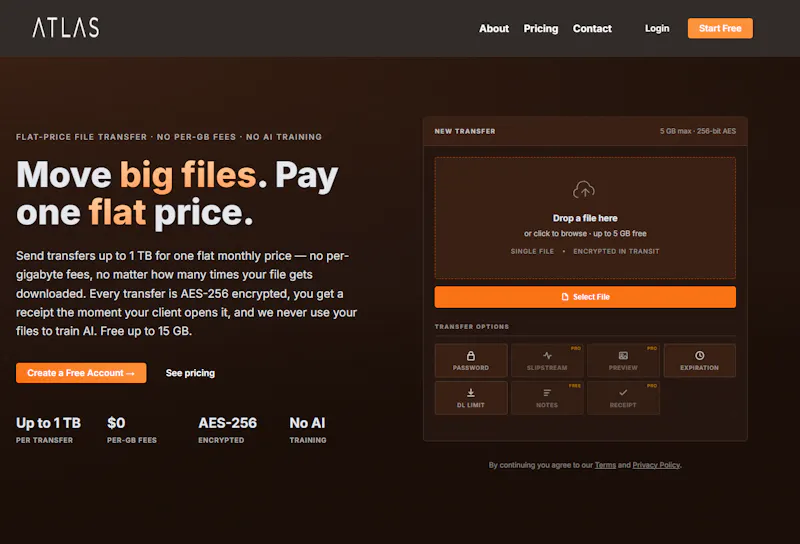Screen dimensions: 800x544
Task: Open the Contact page
Action: tap(592, 29)
